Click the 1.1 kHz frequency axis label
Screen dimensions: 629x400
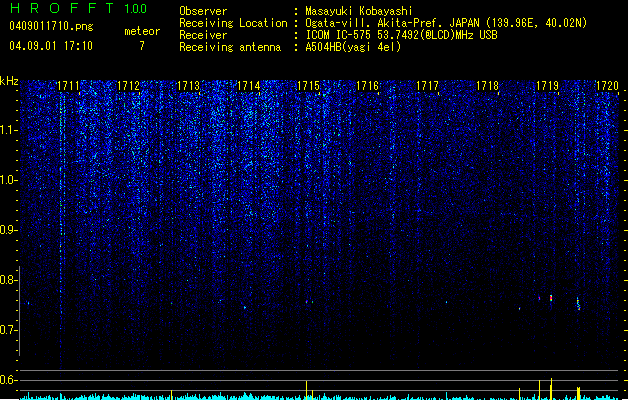point(8,130)
